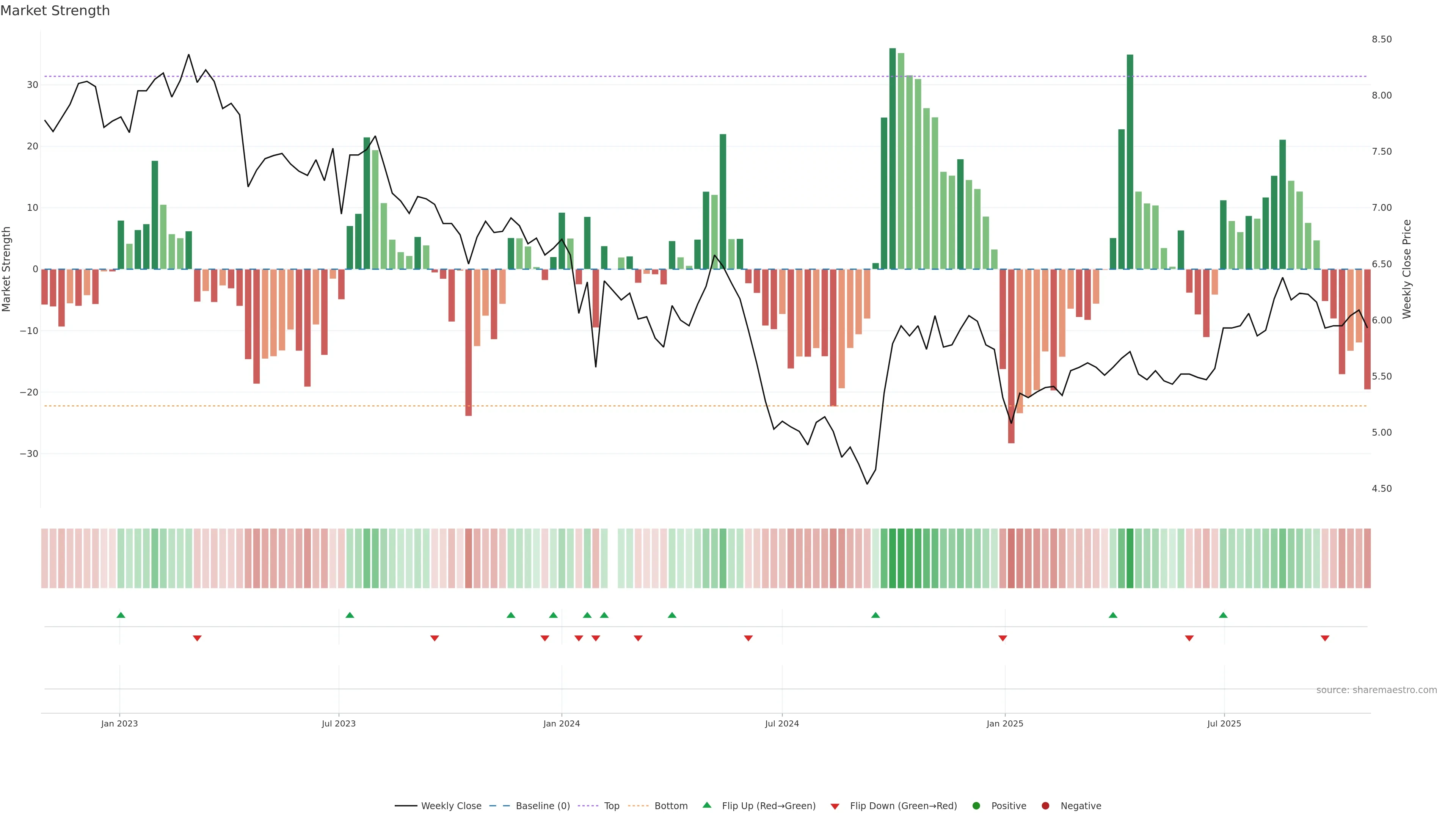Click the Jan 2024 x-axis label
The height and width of the screenshot is (819, 1456).
(561, 723)
